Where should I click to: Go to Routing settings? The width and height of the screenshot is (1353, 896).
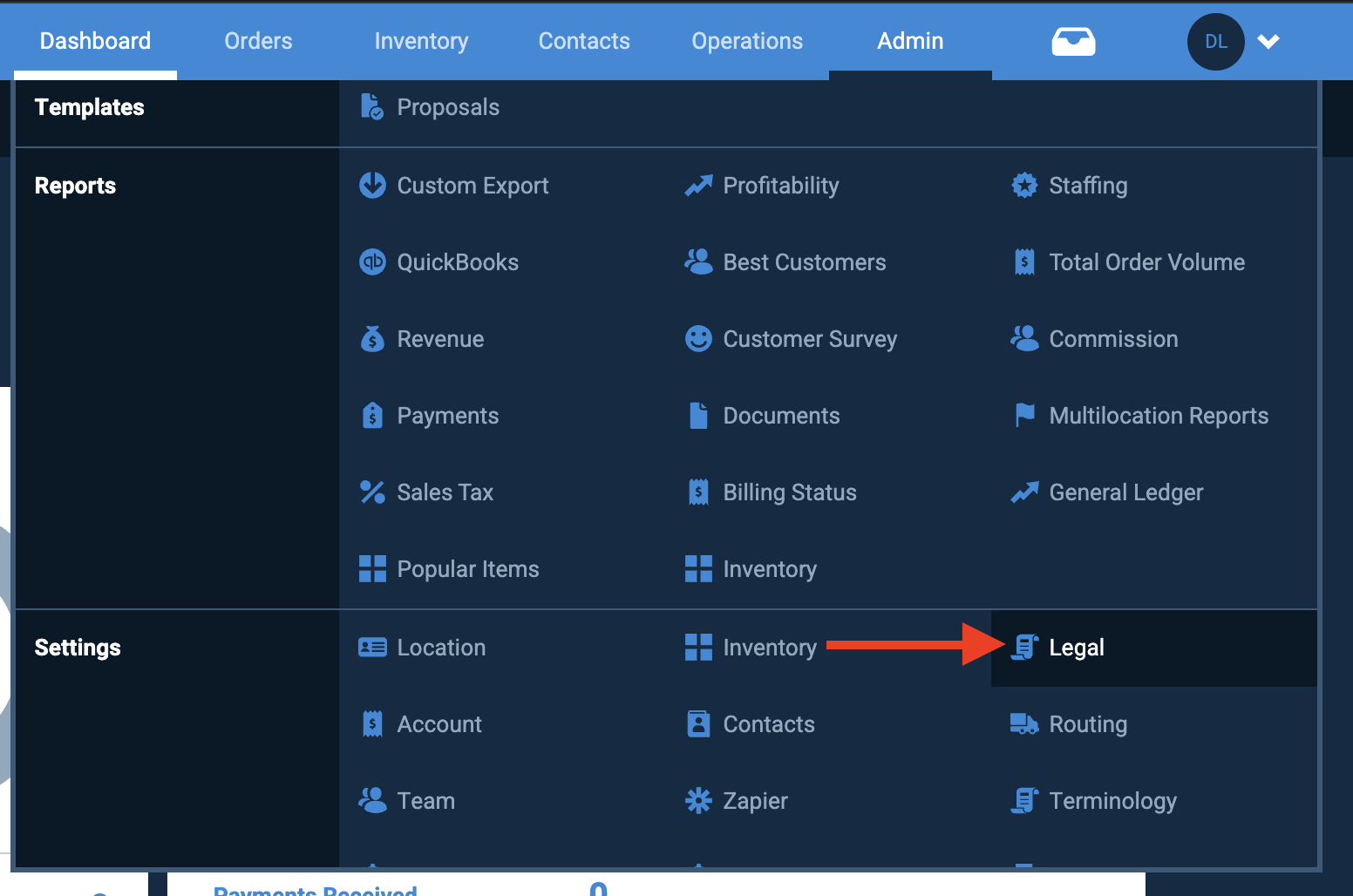(x=1088, y=724)
